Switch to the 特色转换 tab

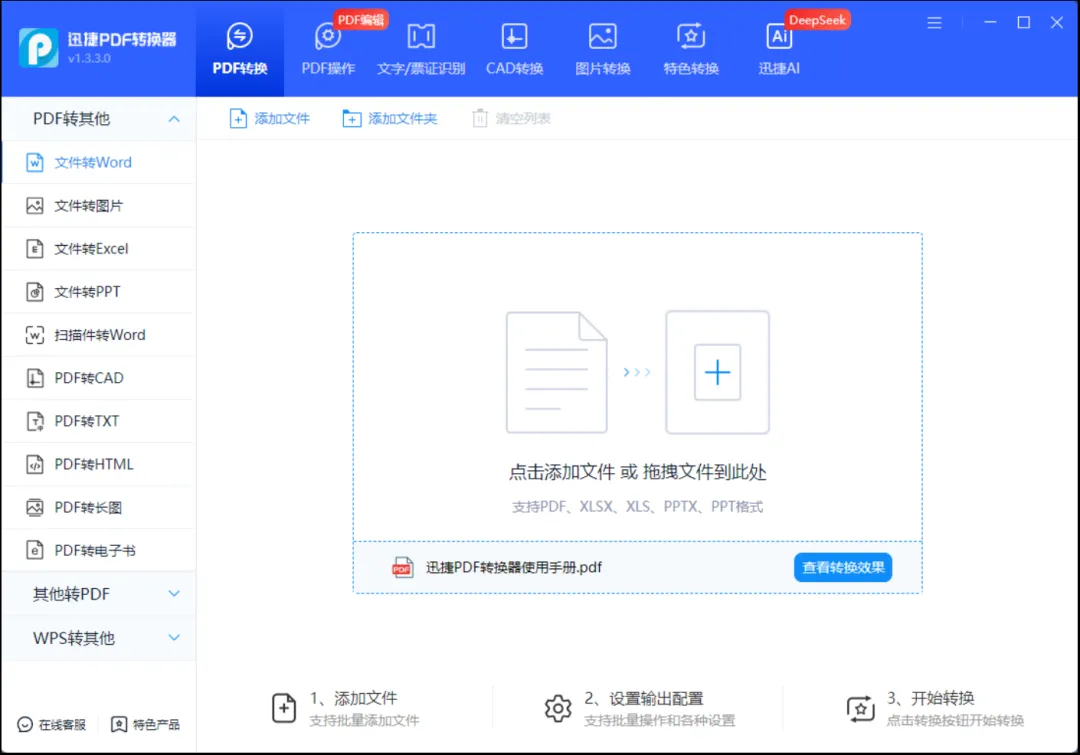point(691,48)
